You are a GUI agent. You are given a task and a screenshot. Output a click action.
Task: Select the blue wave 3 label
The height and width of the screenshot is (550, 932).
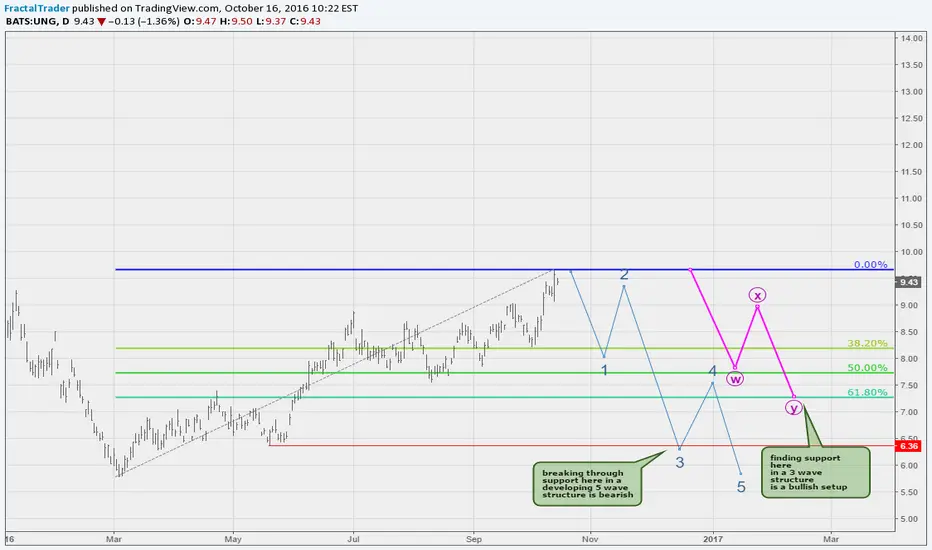tap(680, 462)
